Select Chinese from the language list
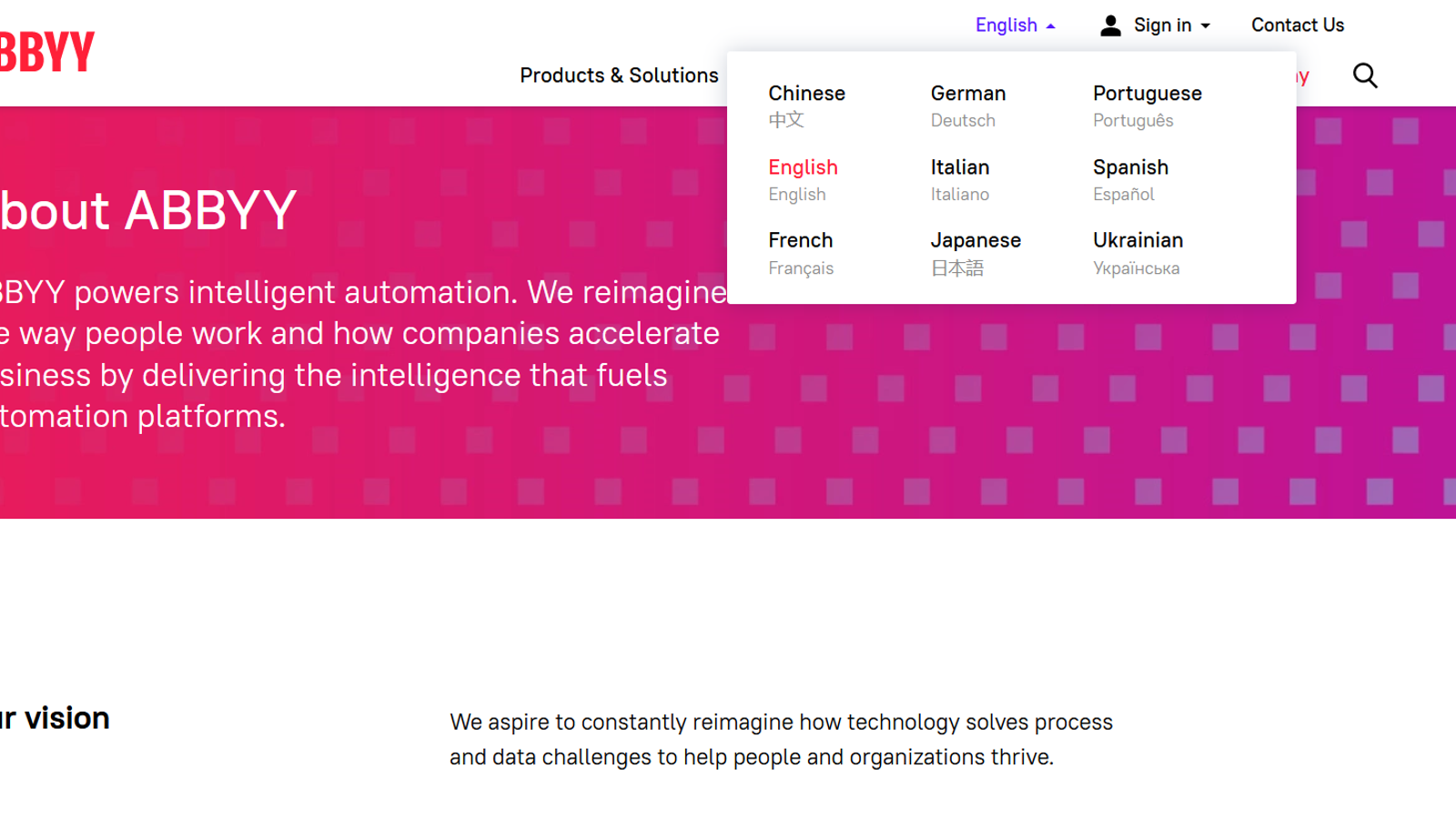The height and width of the screenshot is (819, 1456). pyautogui.click(x=806, y=106)
